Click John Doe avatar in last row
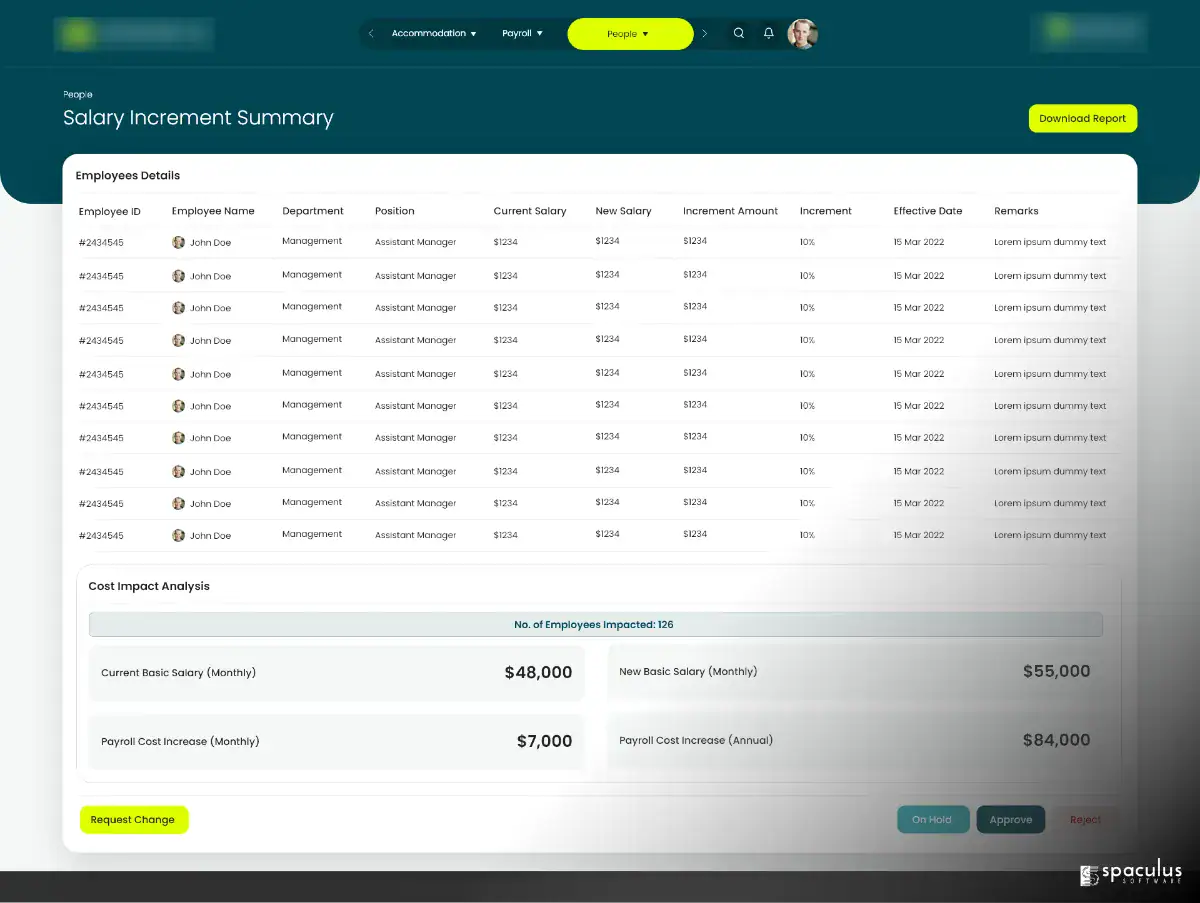 (178, 535)
